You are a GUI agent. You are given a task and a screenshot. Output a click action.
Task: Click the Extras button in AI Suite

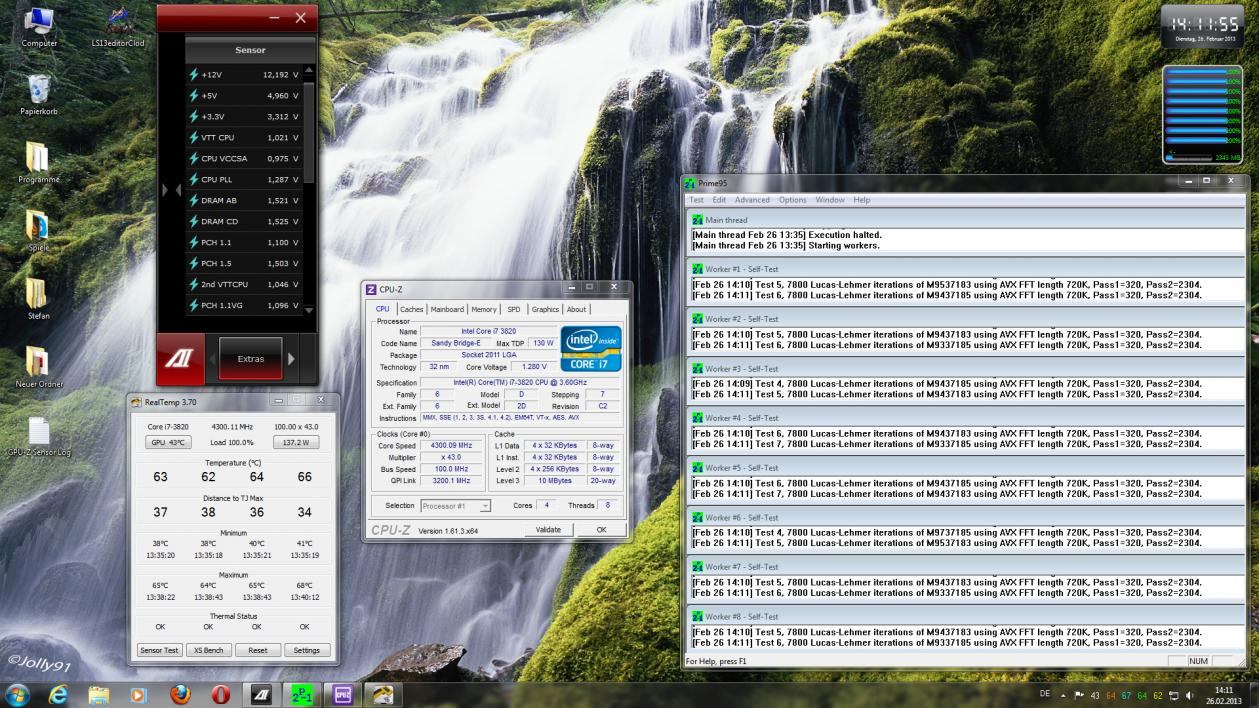(x=251, y=359)
